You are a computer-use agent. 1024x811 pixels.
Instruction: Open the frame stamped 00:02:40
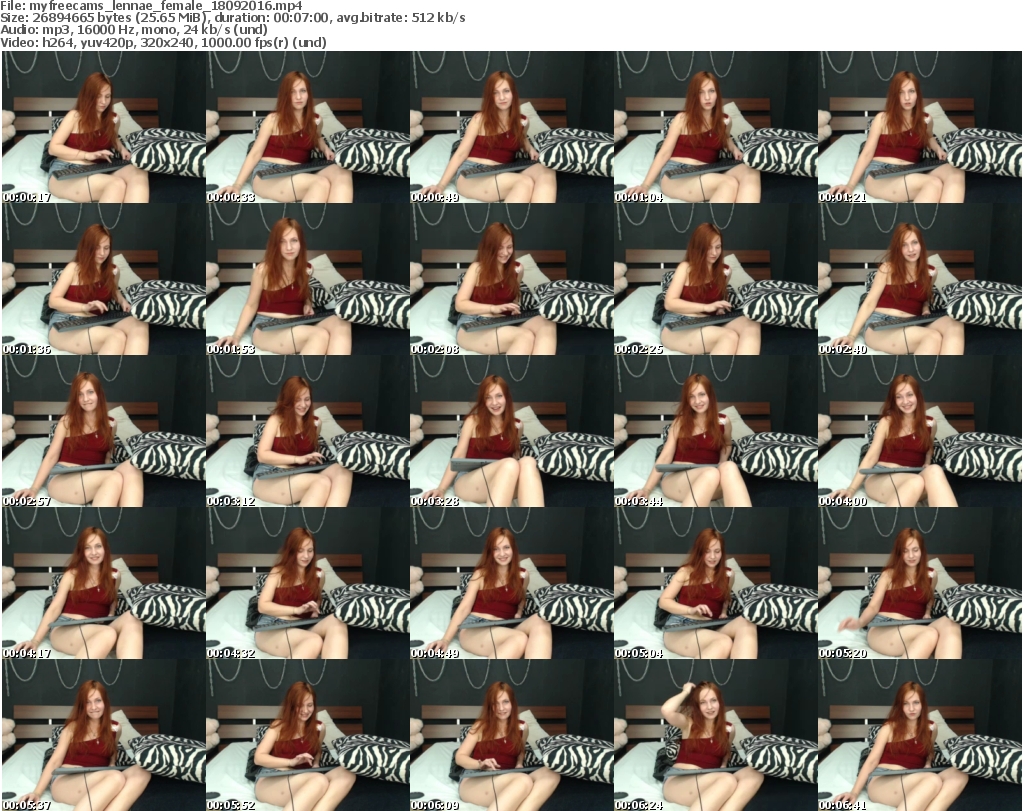click(920, 279)
